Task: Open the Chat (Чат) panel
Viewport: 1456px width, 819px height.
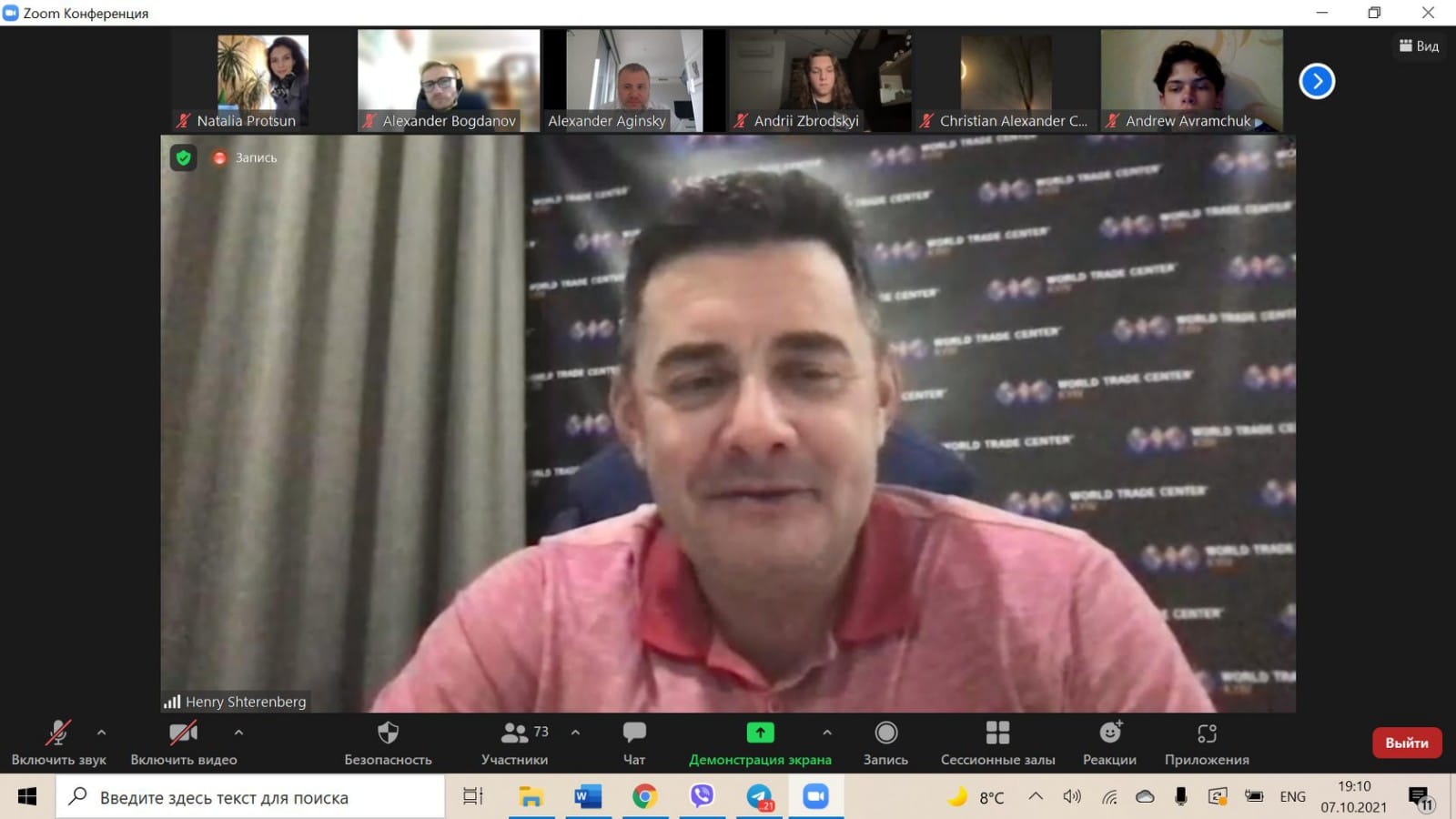Action: 634,733
